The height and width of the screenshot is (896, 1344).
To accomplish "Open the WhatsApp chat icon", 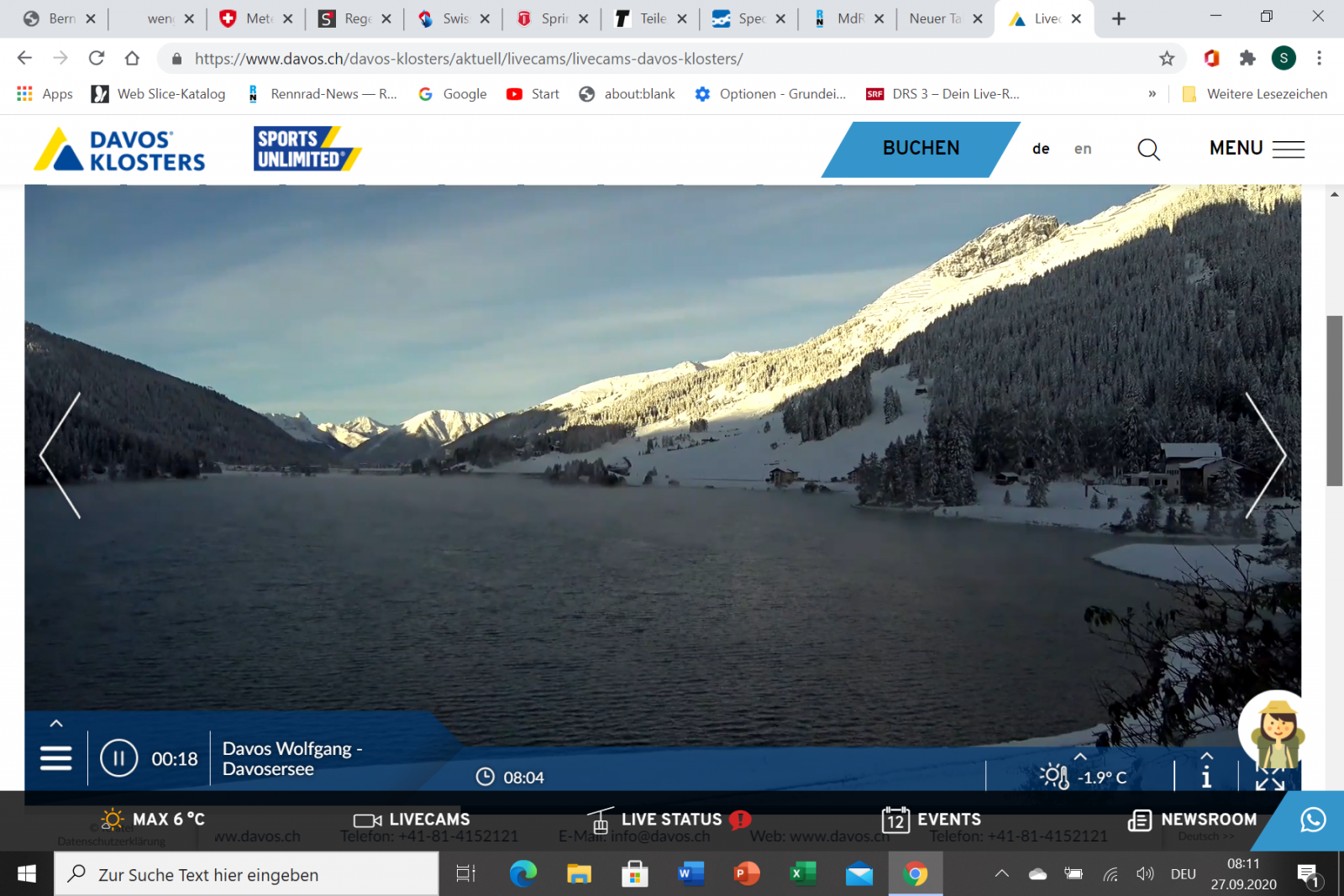I will point(1313,820).
